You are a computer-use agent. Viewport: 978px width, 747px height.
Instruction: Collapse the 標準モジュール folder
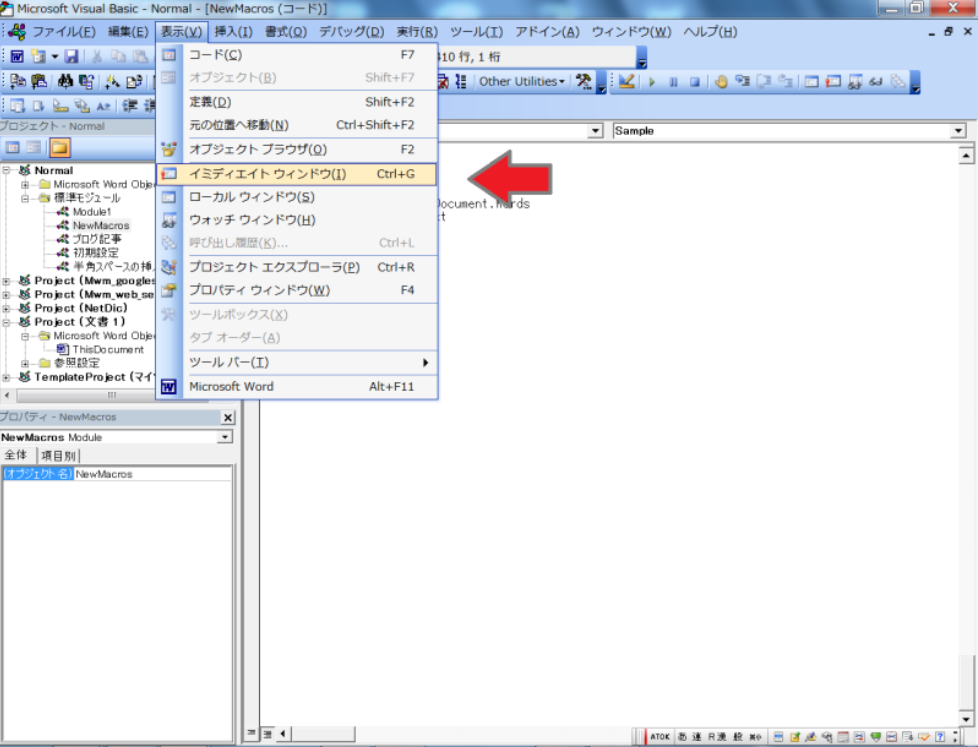coord(26,198)
